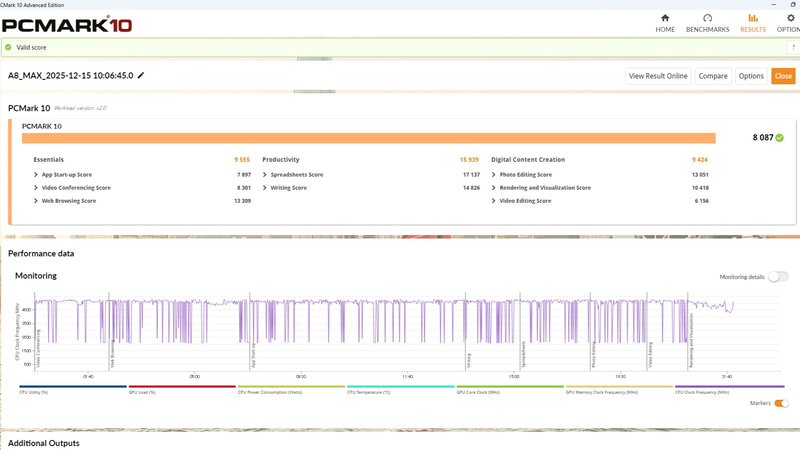The width and height of the screenshot is (800, 450).
Task: Click the Video Editing marker on chart
Action: [651, 355]
